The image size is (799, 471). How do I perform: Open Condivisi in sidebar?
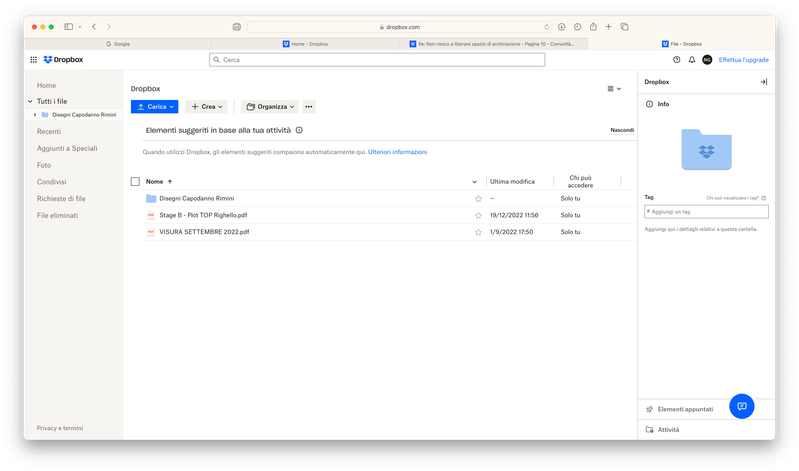tap(51, 182)
